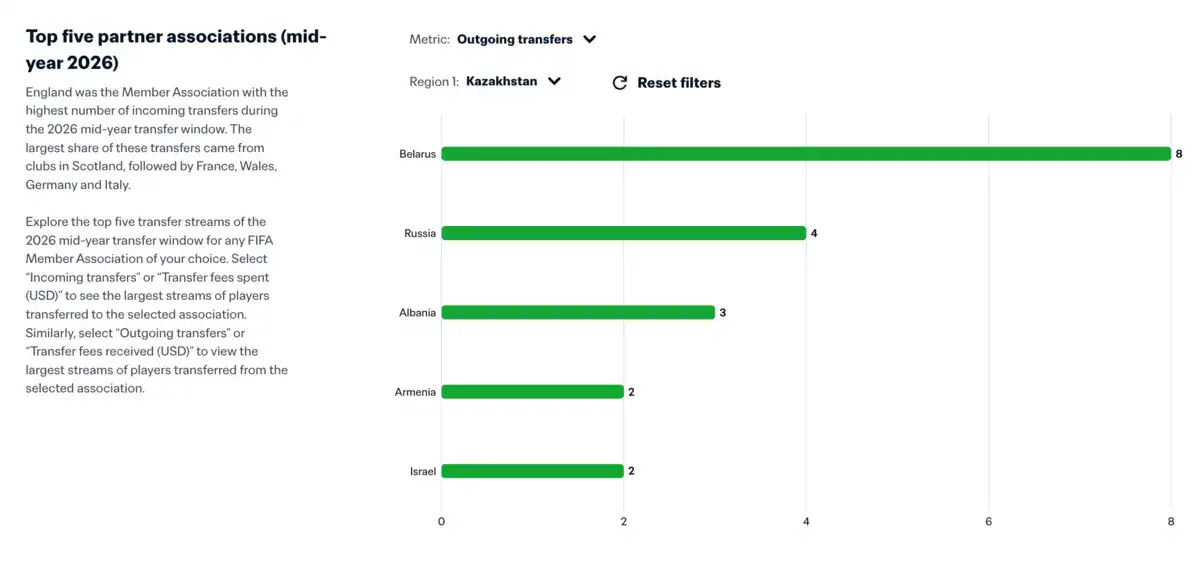1200x571 pixels.
Task: Select the Outgoing transfers metric value
Action: tap(515, 40)
